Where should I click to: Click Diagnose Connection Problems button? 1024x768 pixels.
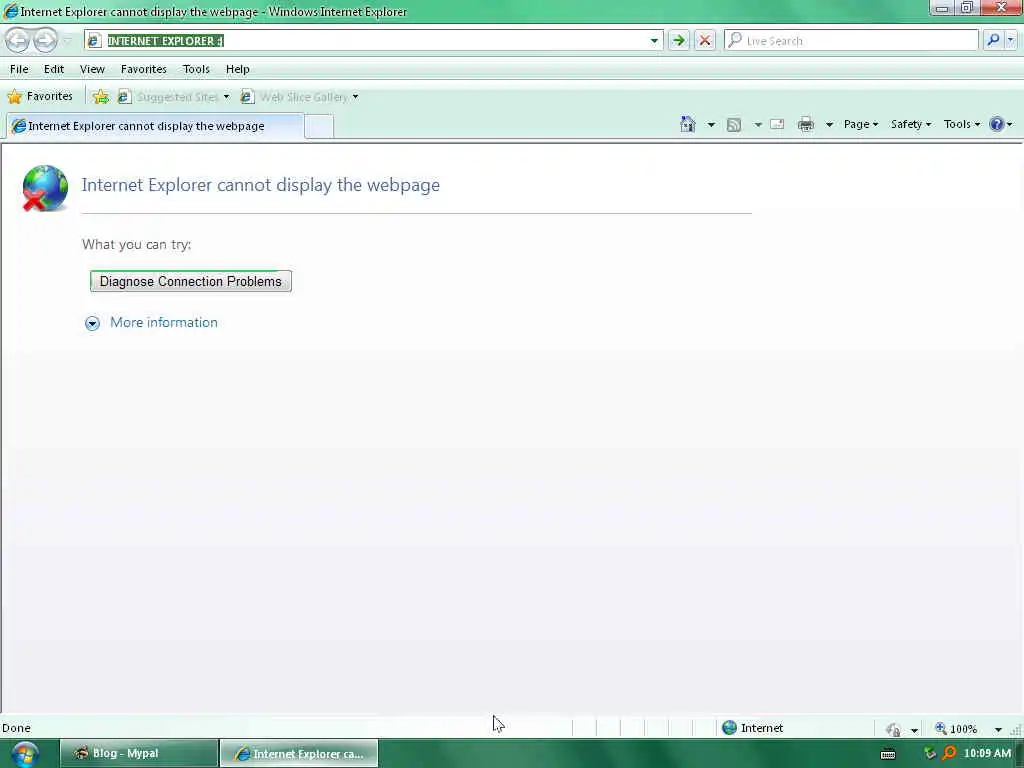coord(191,281)
